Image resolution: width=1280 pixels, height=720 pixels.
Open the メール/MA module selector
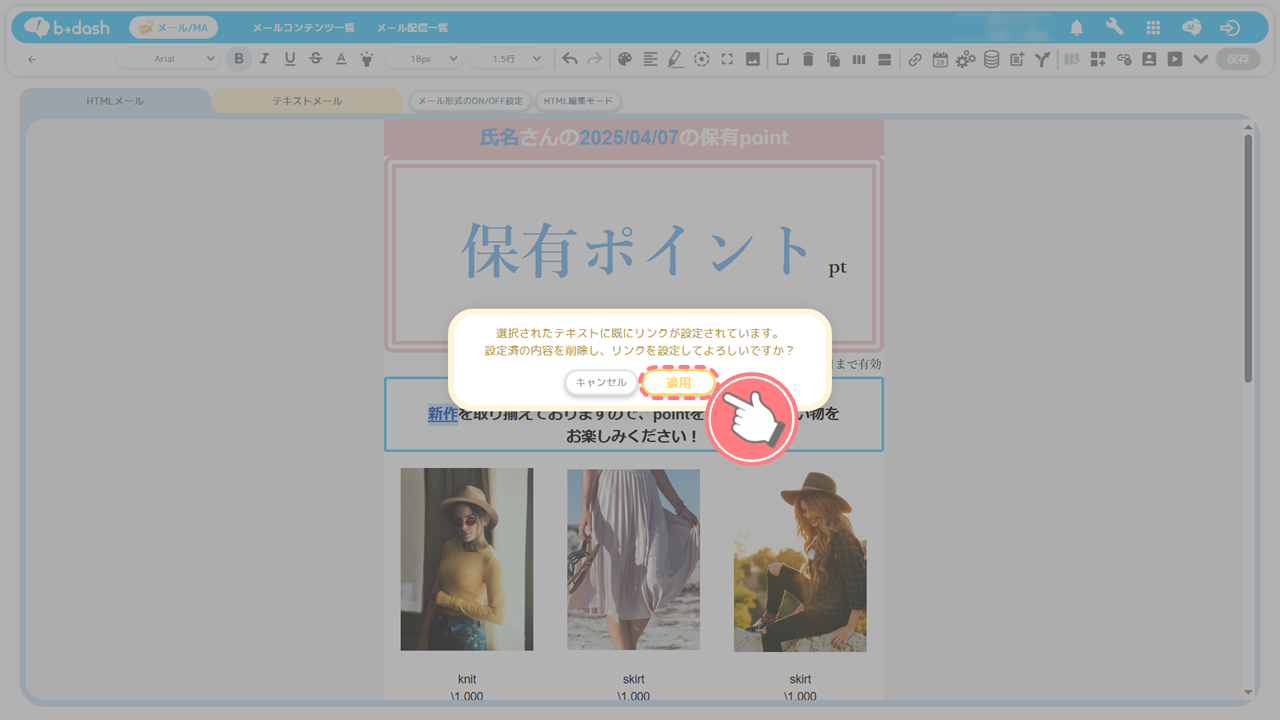click(x=174, y=27)
